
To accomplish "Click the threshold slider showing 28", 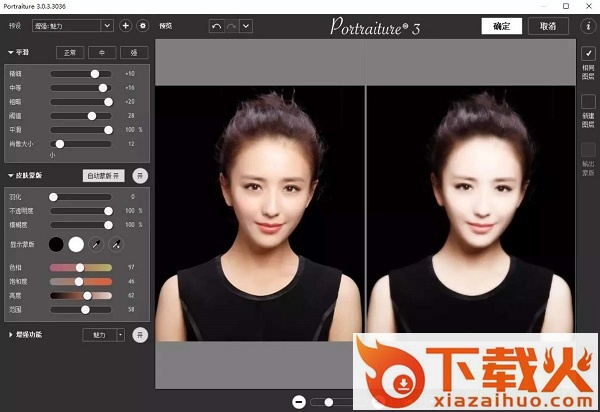I will (81, 116).
